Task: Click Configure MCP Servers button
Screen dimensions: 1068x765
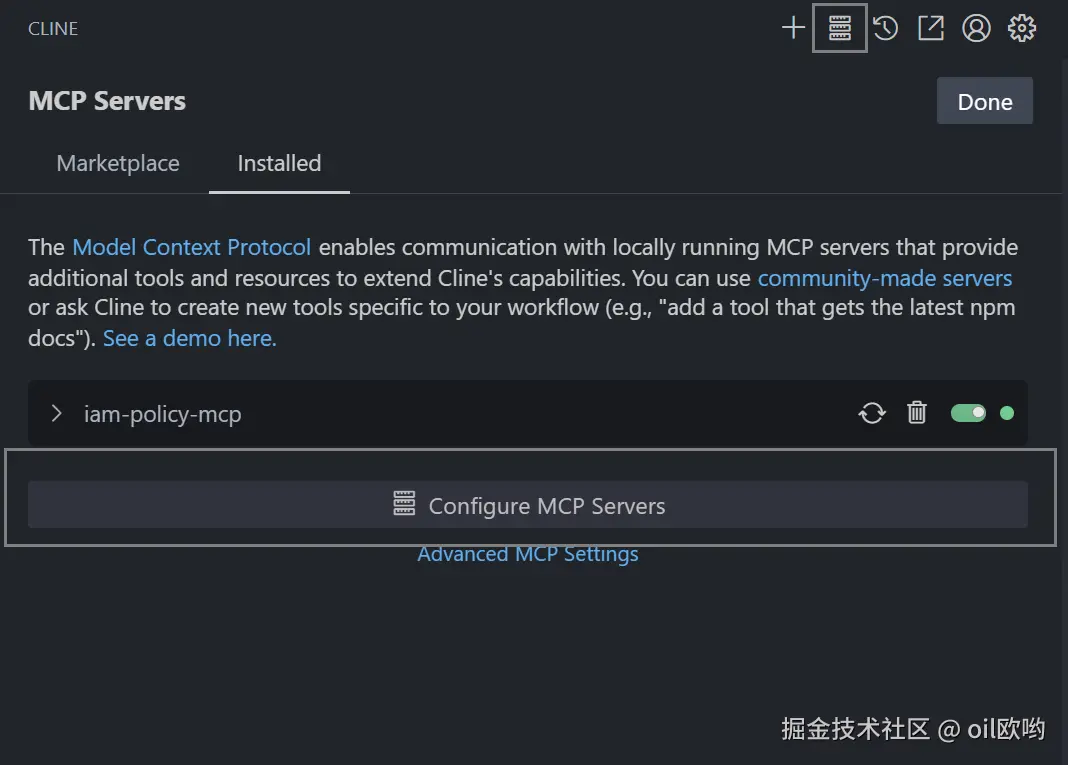Action: coord(528,505)
